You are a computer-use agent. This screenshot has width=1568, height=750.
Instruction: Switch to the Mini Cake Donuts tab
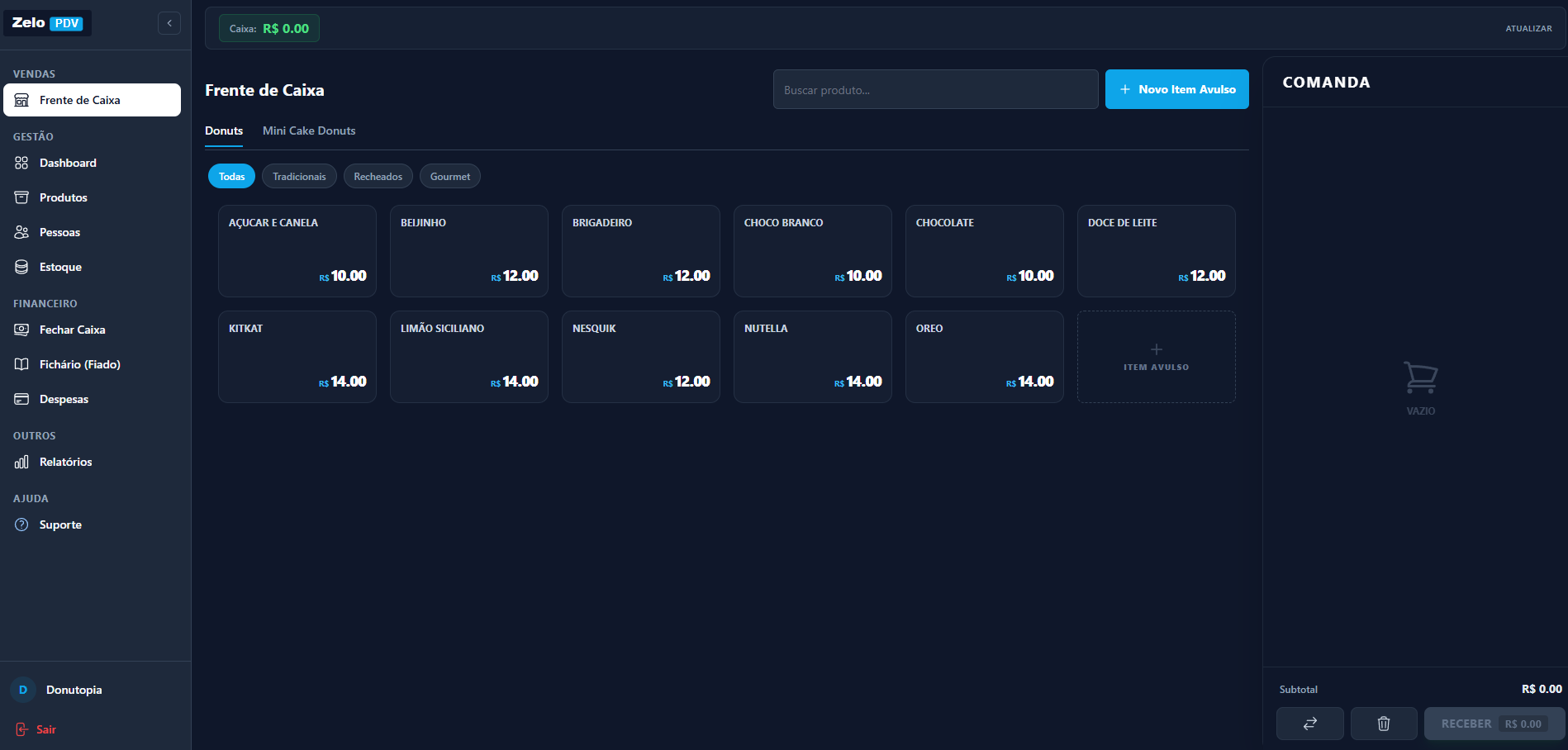tap(308, 131)
